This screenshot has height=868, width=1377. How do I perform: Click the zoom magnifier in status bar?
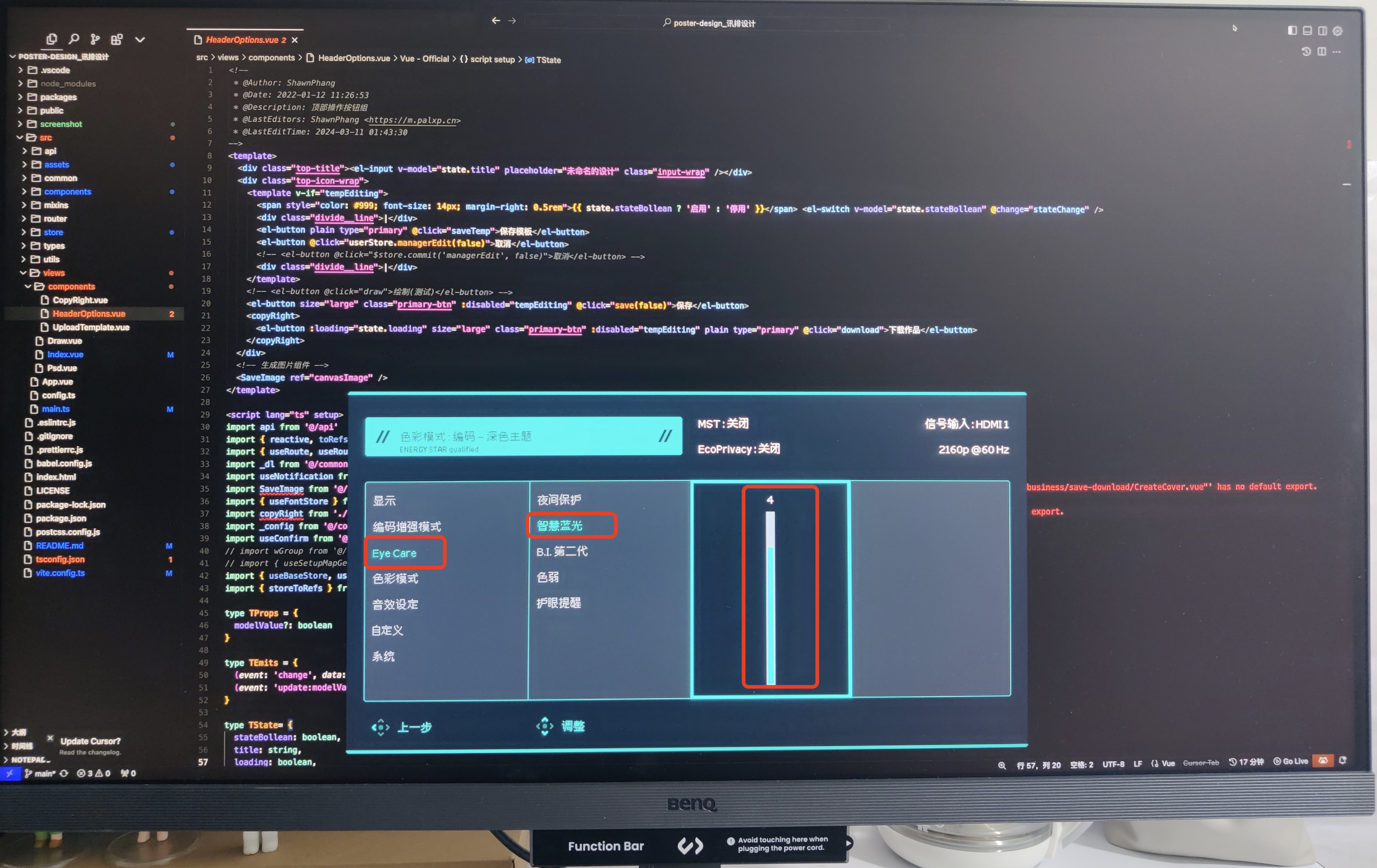1002,765
